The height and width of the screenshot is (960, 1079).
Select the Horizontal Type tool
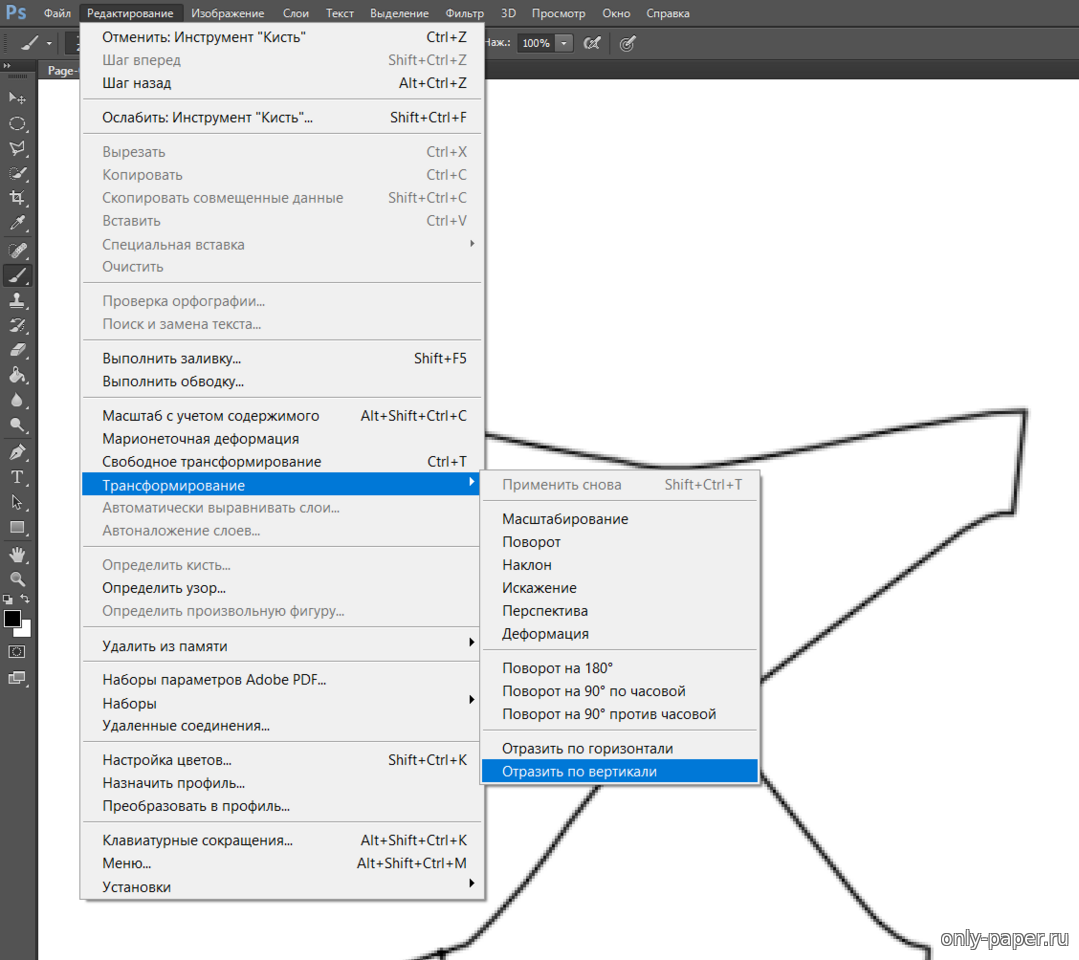(18, 477)
